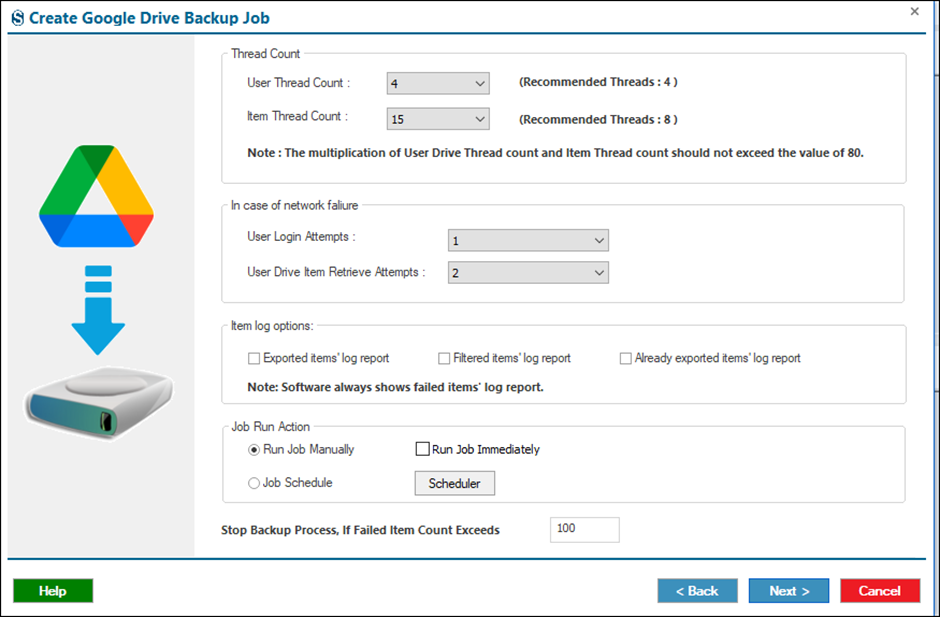Go back with the < Back button
940x617 pixels.
point(697,591)
